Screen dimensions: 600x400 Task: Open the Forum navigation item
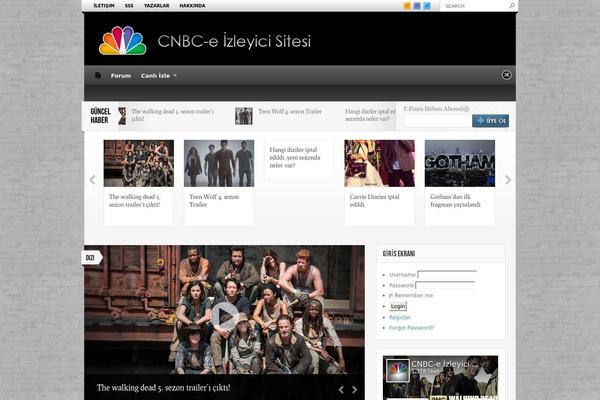(121, 76)
